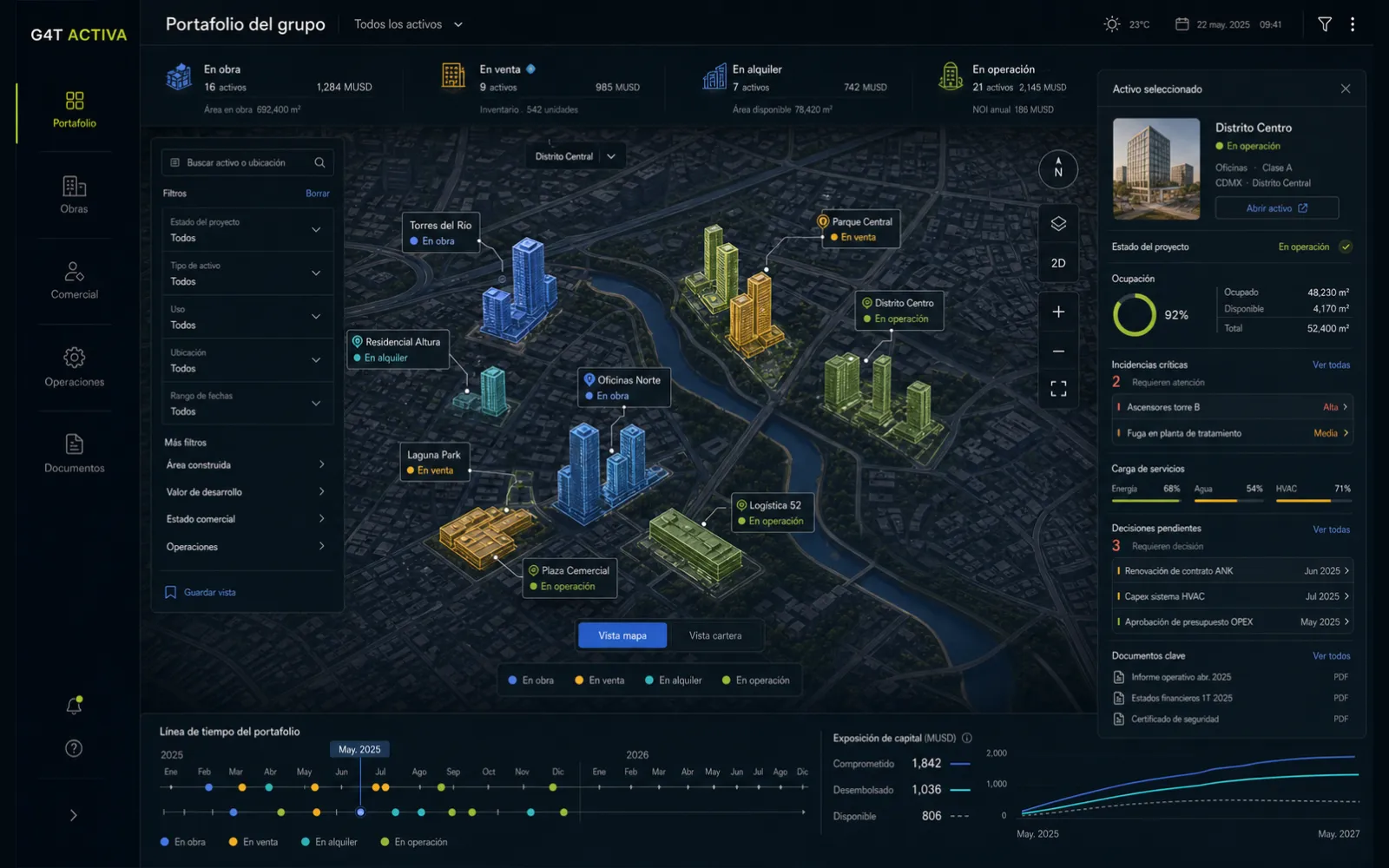The image size is (1389, 868).
Task: Click the En operación summary icon
Action: (951, 76)
